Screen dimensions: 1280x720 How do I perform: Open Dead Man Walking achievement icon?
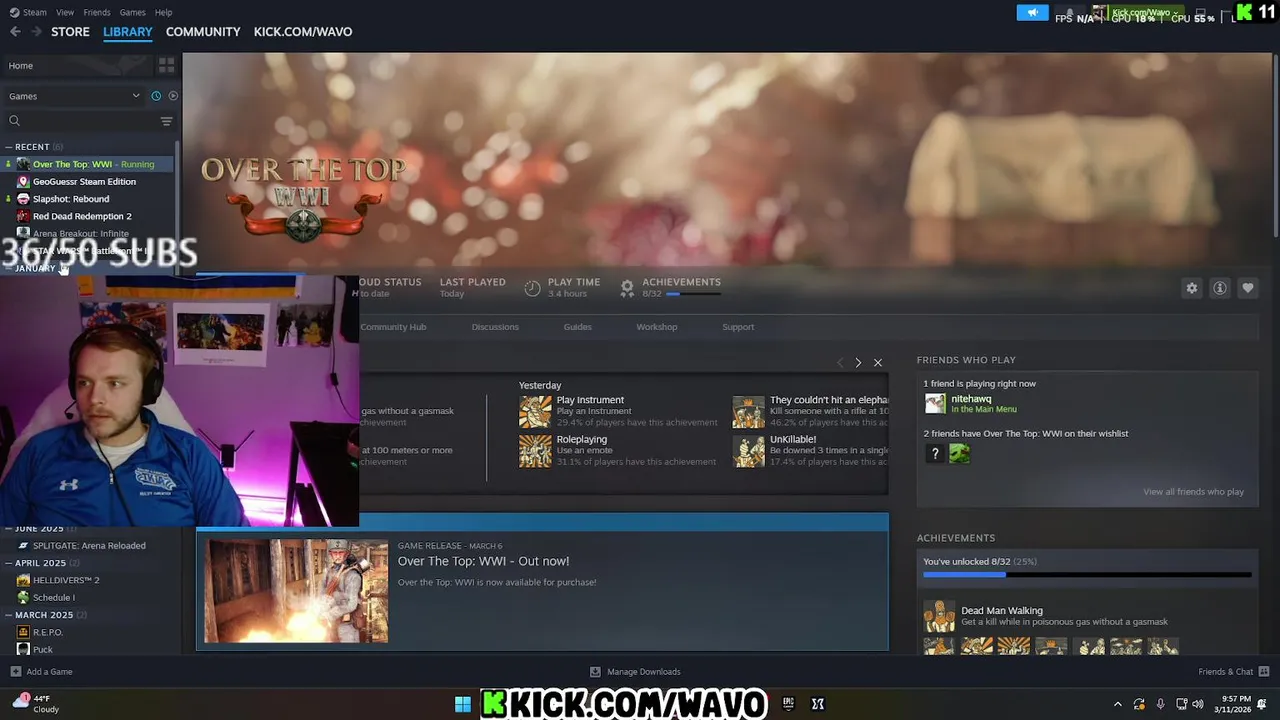tap(939, 616)
